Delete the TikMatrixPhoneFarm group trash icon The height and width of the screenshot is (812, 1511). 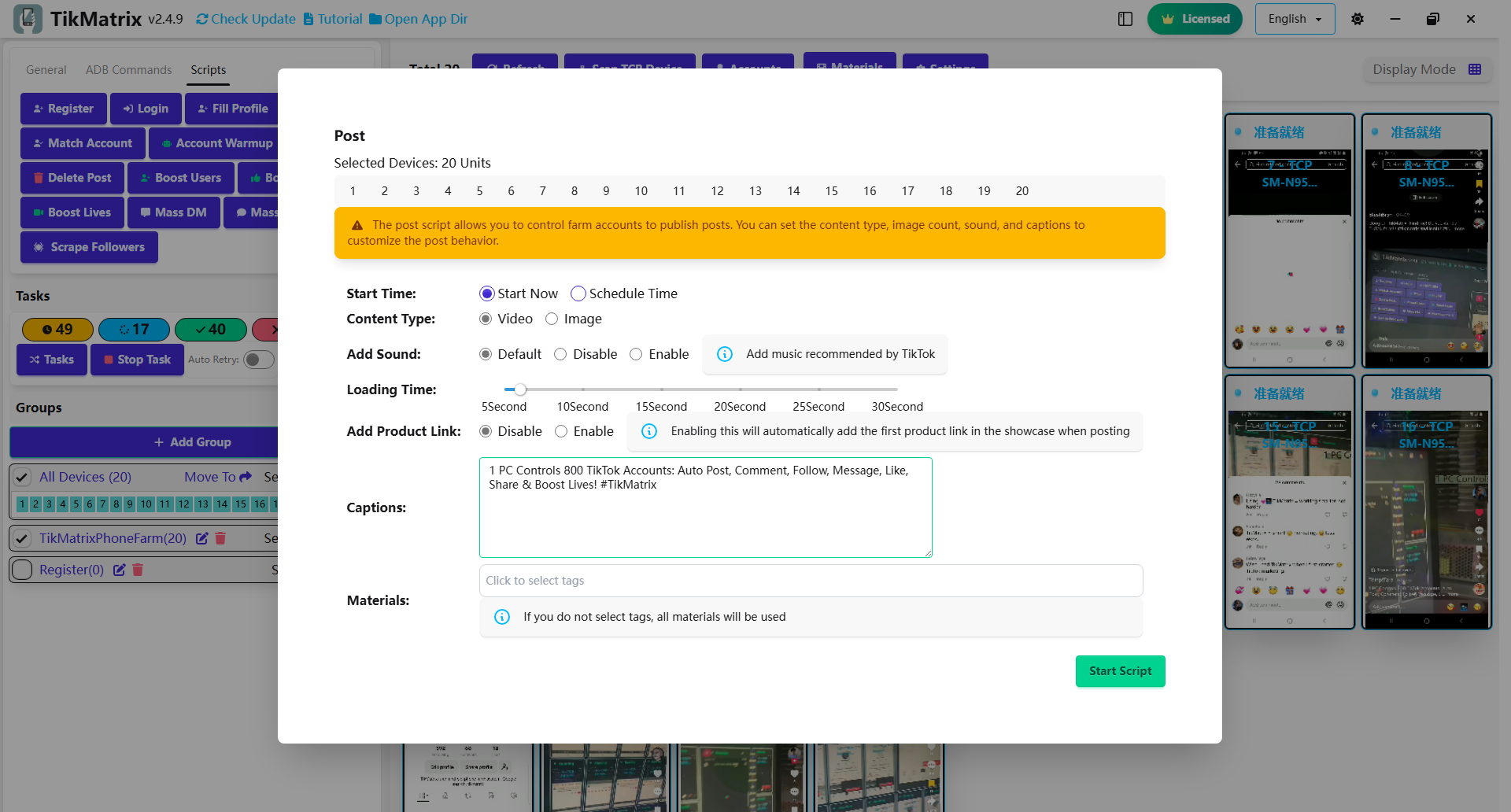(220, 538)
